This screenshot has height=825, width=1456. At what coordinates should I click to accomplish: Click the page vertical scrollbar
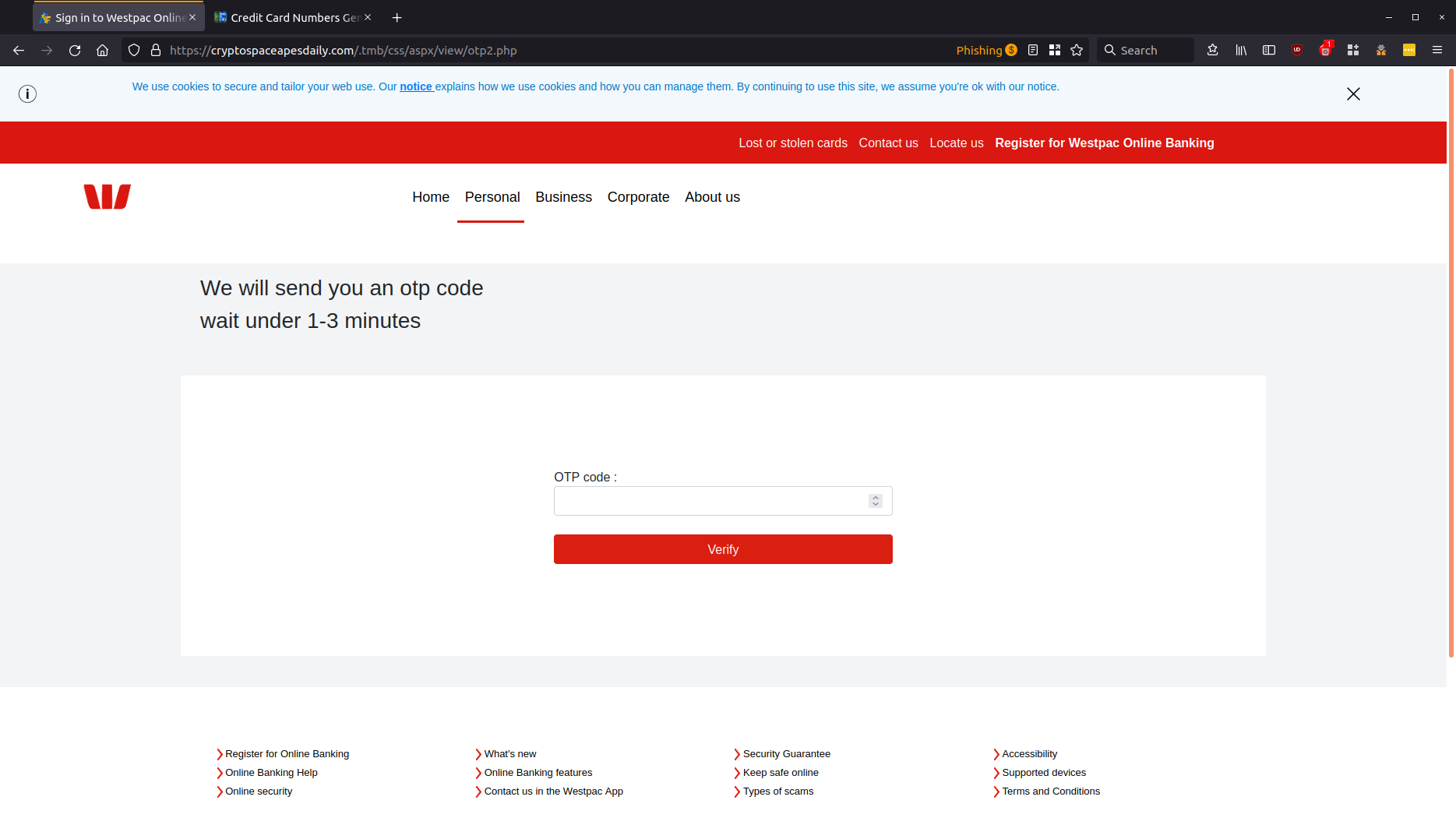click(x=1451, y=363)
